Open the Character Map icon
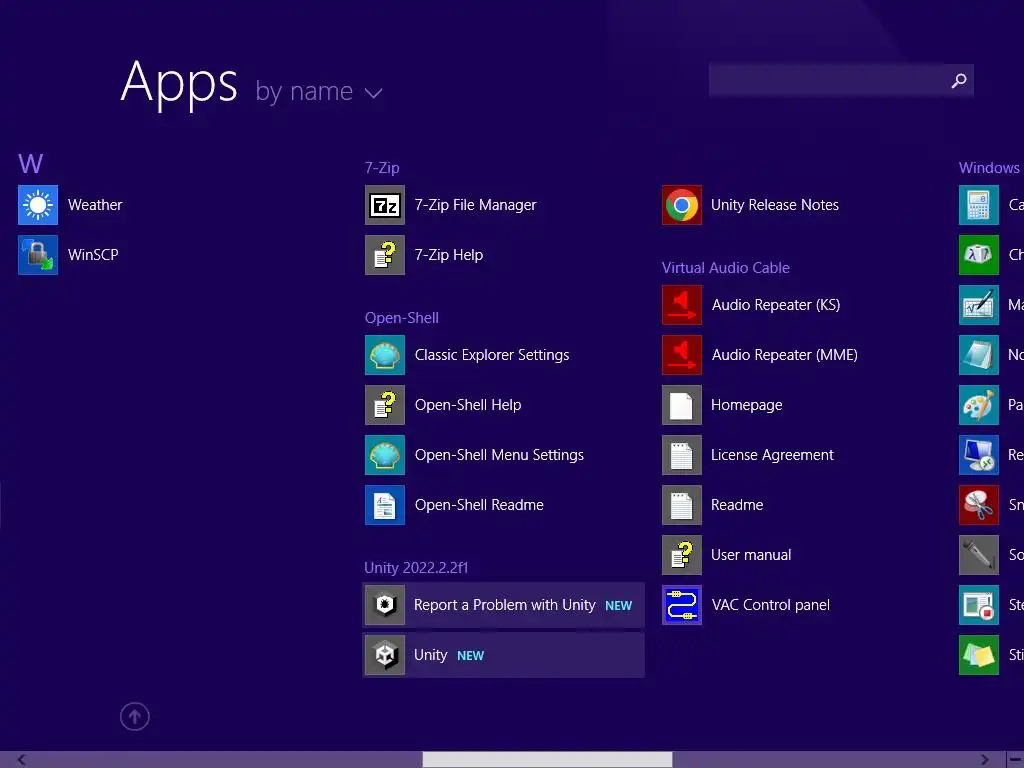Screen dimensions: 1024x768 coord(979,255)
